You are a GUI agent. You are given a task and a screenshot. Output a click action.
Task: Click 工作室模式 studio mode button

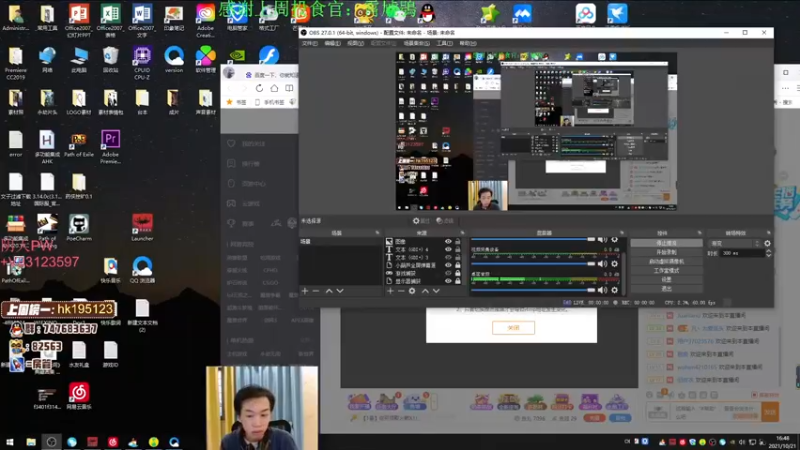[666, 270]
